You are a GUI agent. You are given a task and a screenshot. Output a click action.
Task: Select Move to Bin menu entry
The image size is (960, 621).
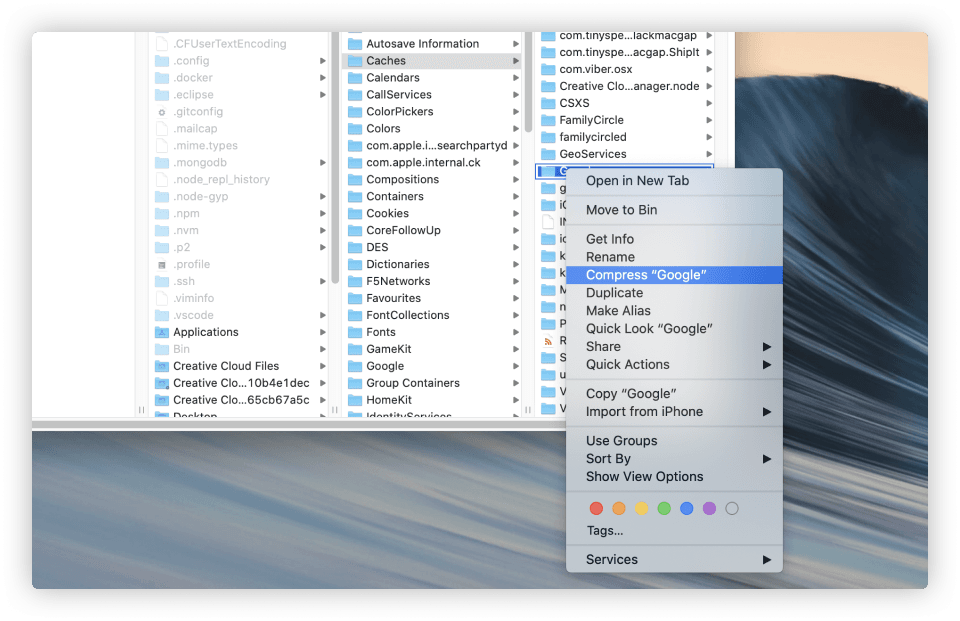pos(621,210)
